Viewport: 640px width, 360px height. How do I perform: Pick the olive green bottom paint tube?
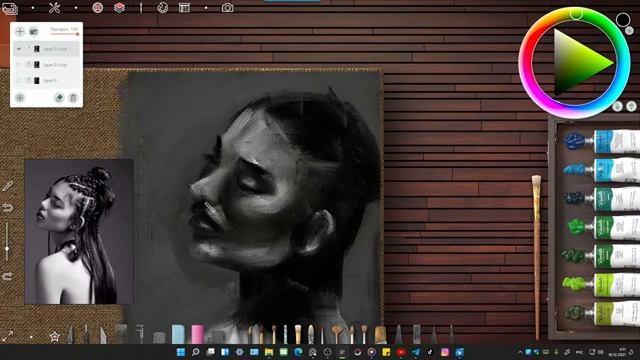602,313
